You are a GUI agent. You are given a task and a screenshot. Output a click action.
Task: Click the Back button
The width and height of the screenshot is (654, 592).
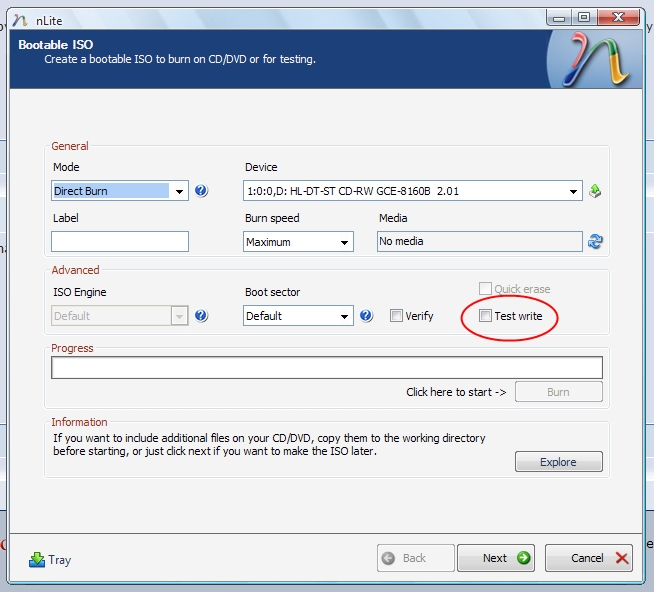click(415, 558)
